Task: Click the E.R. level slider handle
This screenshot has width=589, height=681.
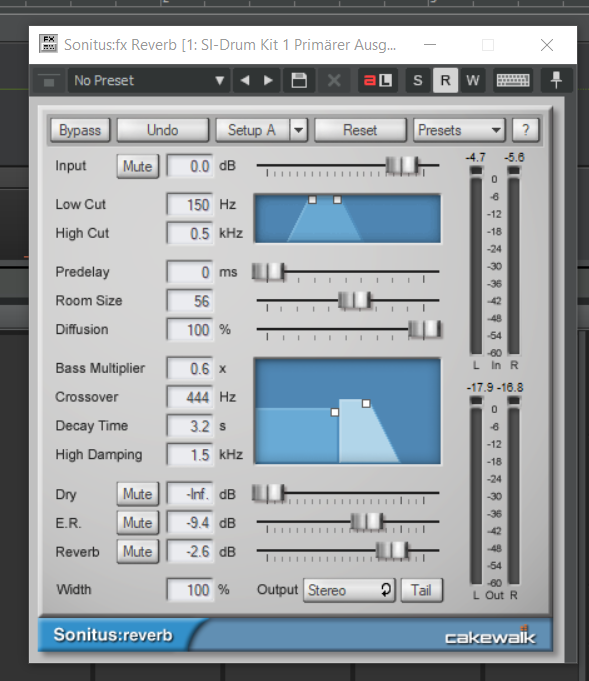Action: (367, 522)
